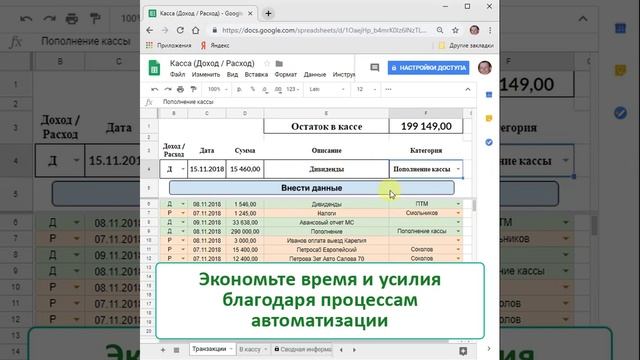Open the Calendar side panel icon
The image size is (640, 360).
click(489, 95)
